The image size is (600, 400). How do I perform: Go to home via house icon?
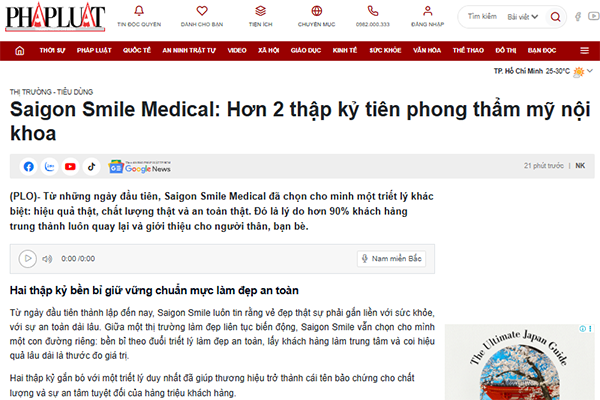point(20,51)
